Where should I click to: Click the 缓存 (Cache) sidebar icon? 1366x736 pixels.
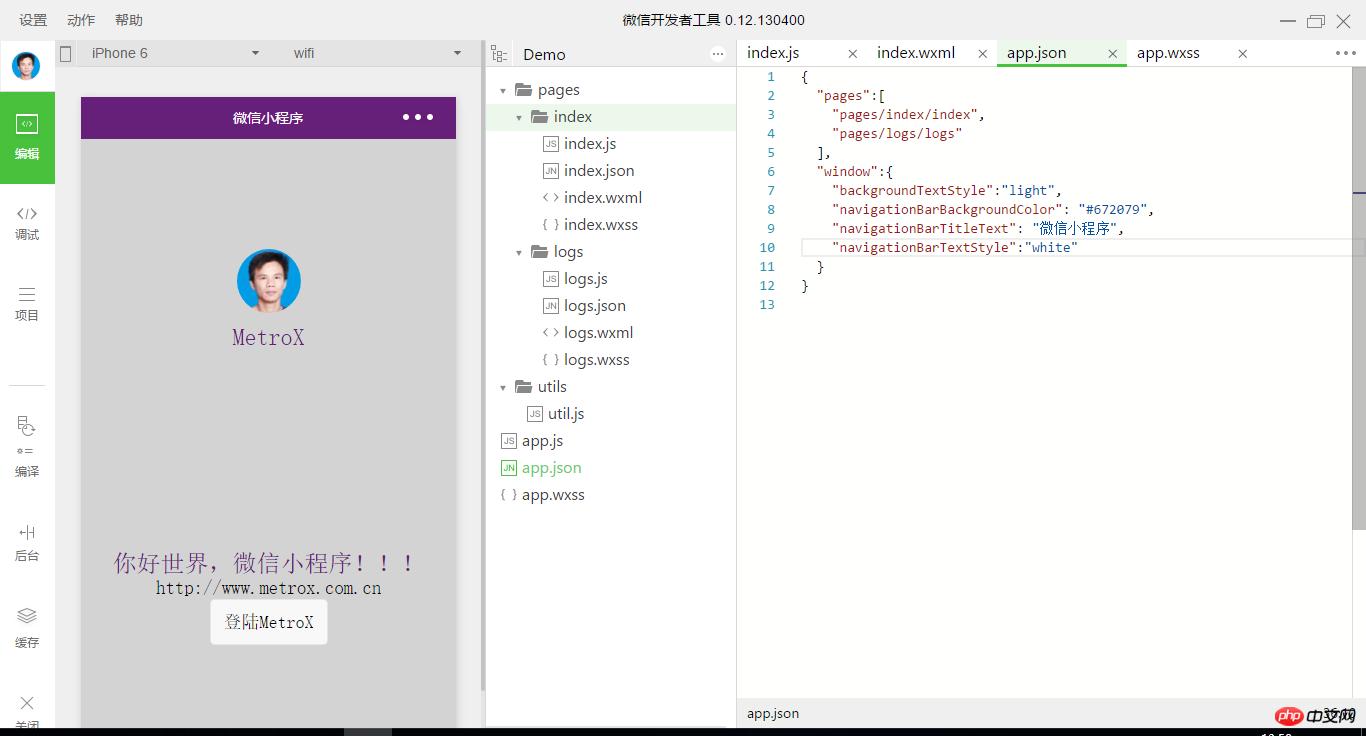27,626
